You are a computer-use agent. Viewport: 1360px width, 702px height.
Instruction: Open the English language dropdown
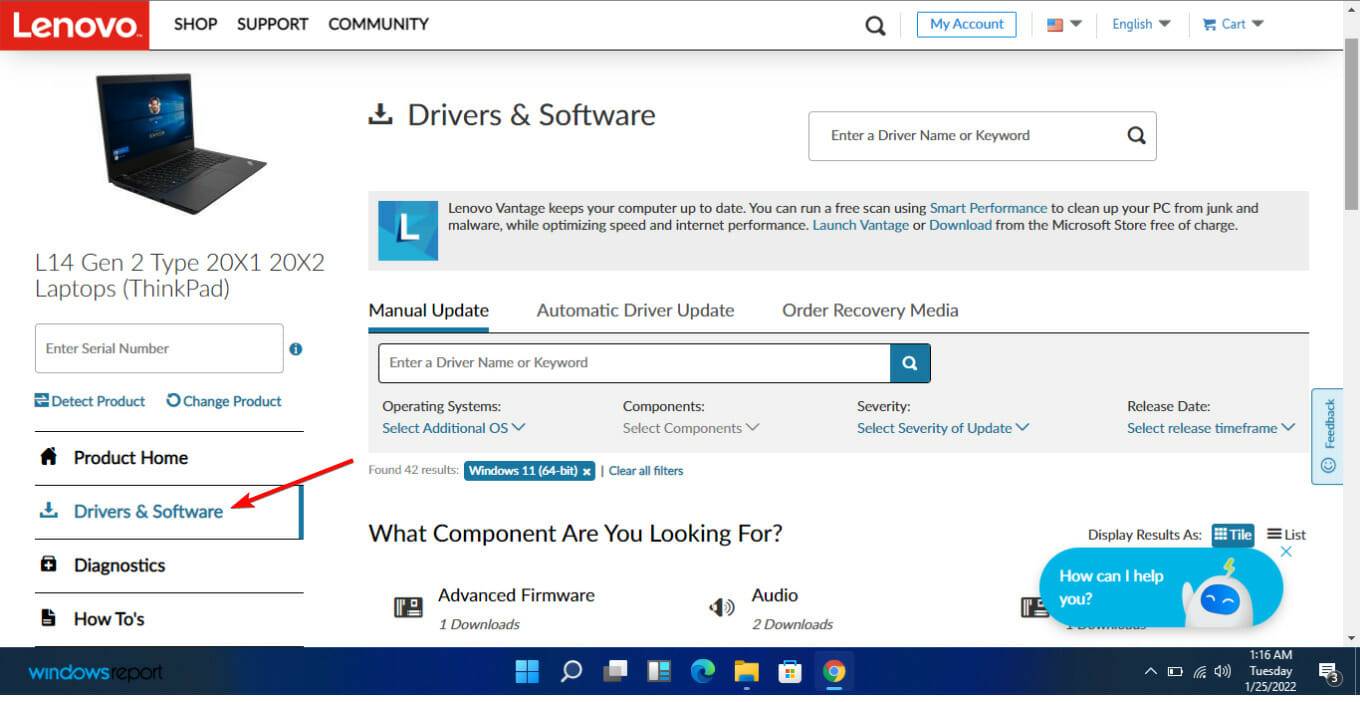[x=1141, y=24]
